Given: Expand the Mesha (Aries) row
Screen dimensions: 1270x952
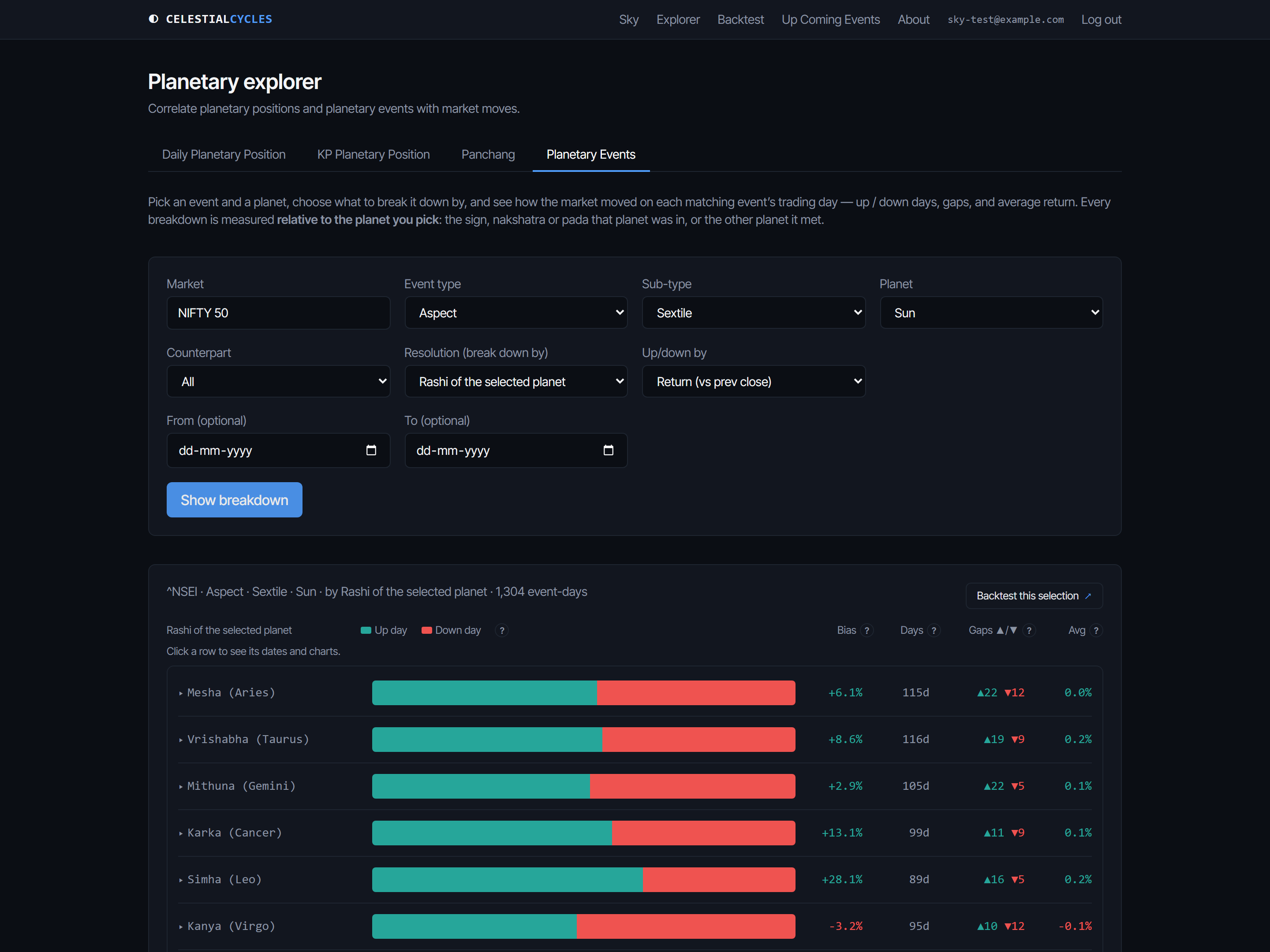Looking at the screenshot, I should [x=635, y=693].
